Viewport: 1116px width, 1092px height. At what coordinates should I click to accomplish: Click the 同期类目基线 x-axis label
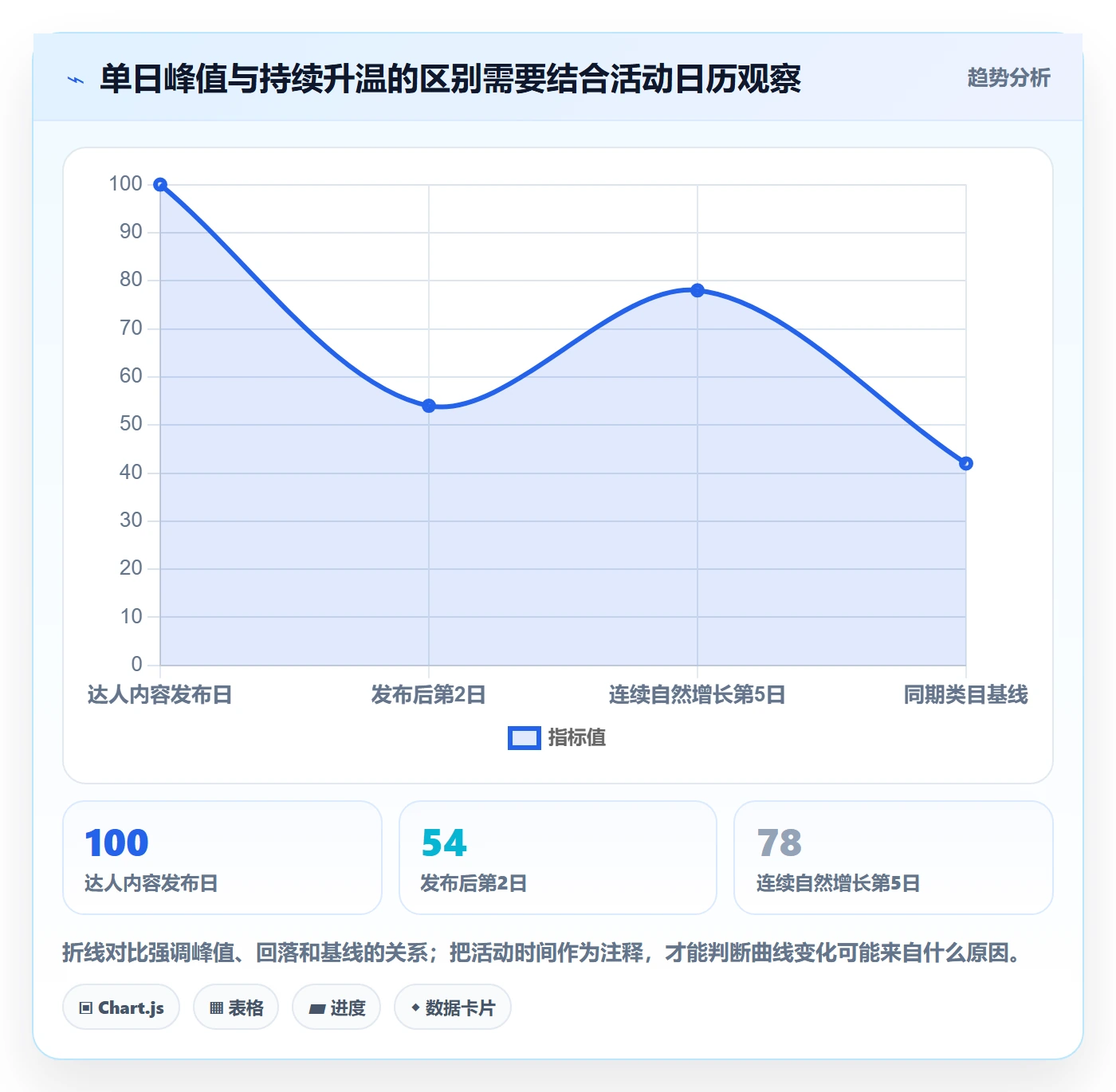[x=966, y=694]
